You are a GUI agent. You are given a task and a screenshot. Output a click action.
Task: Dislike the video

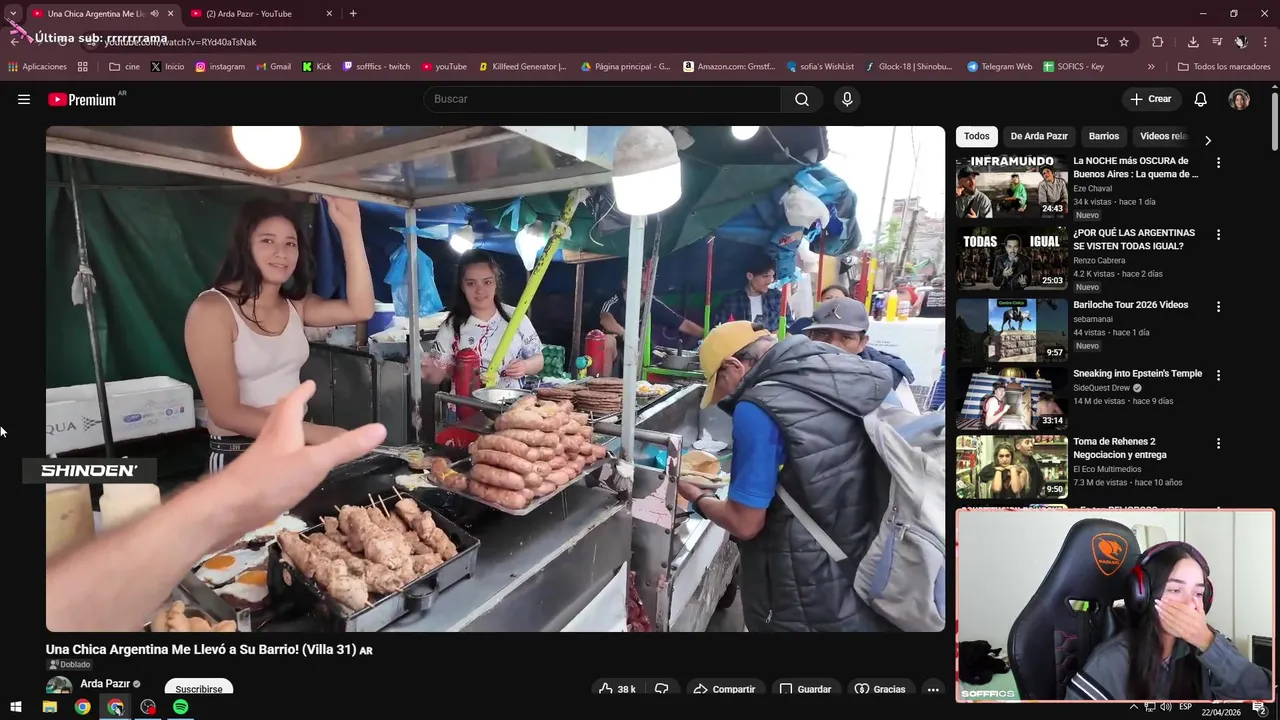(661, 689)
